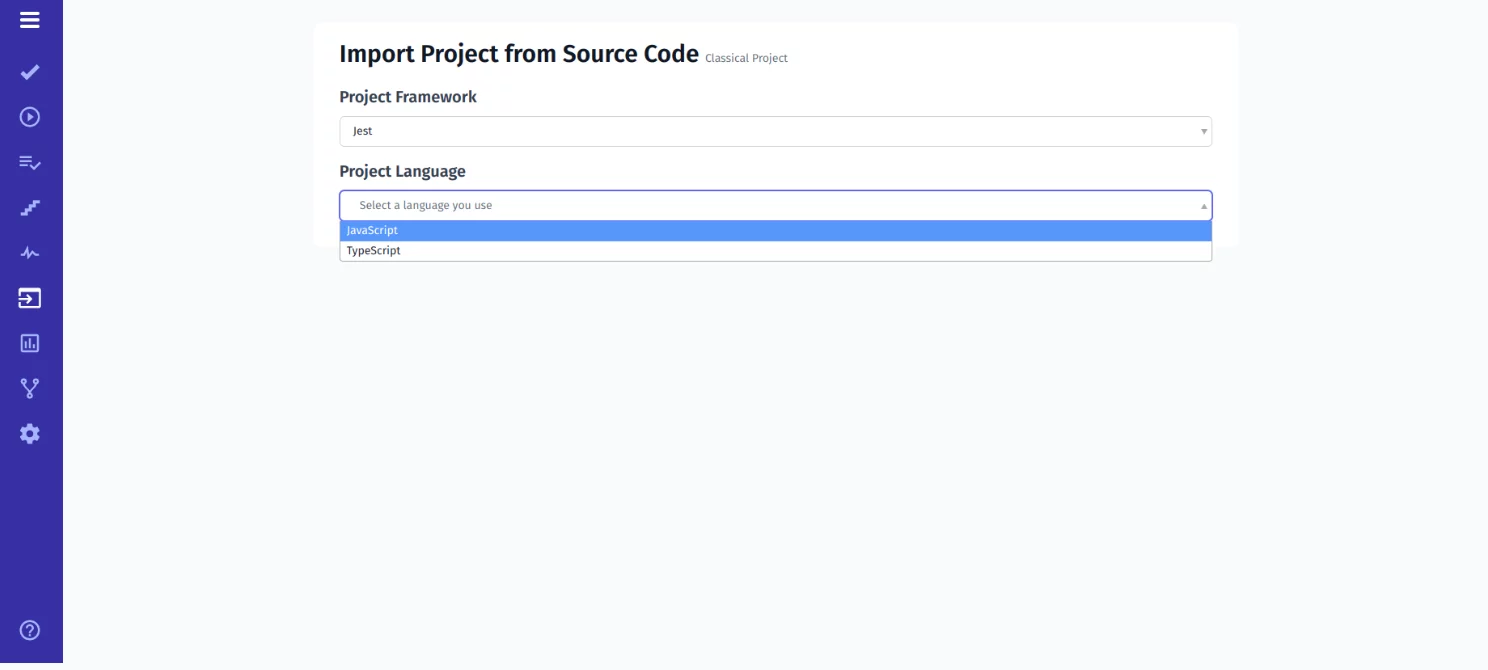
Task: Select the test cases checkmark icon
Action: pos(30,72)
